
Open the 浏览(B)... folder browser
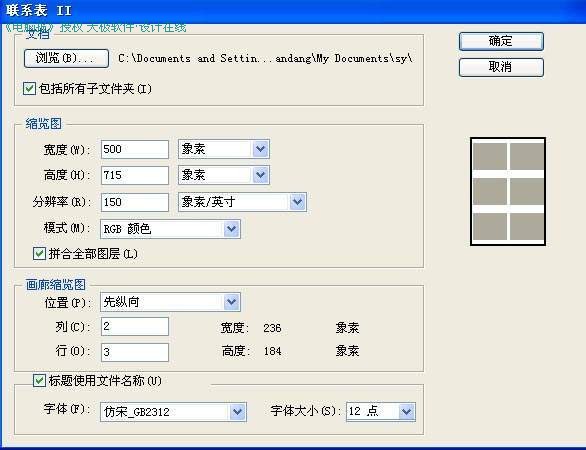coord(66,58)
